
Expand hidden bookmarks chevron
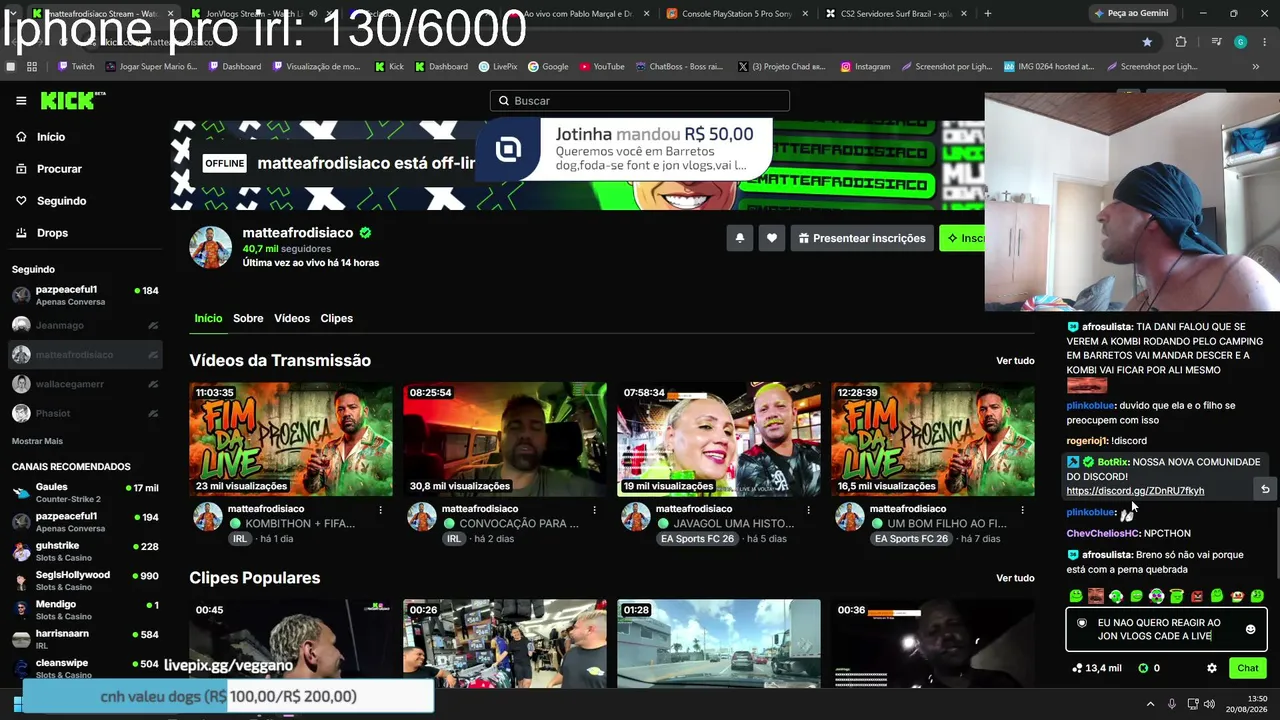(x=1255, y=67)
